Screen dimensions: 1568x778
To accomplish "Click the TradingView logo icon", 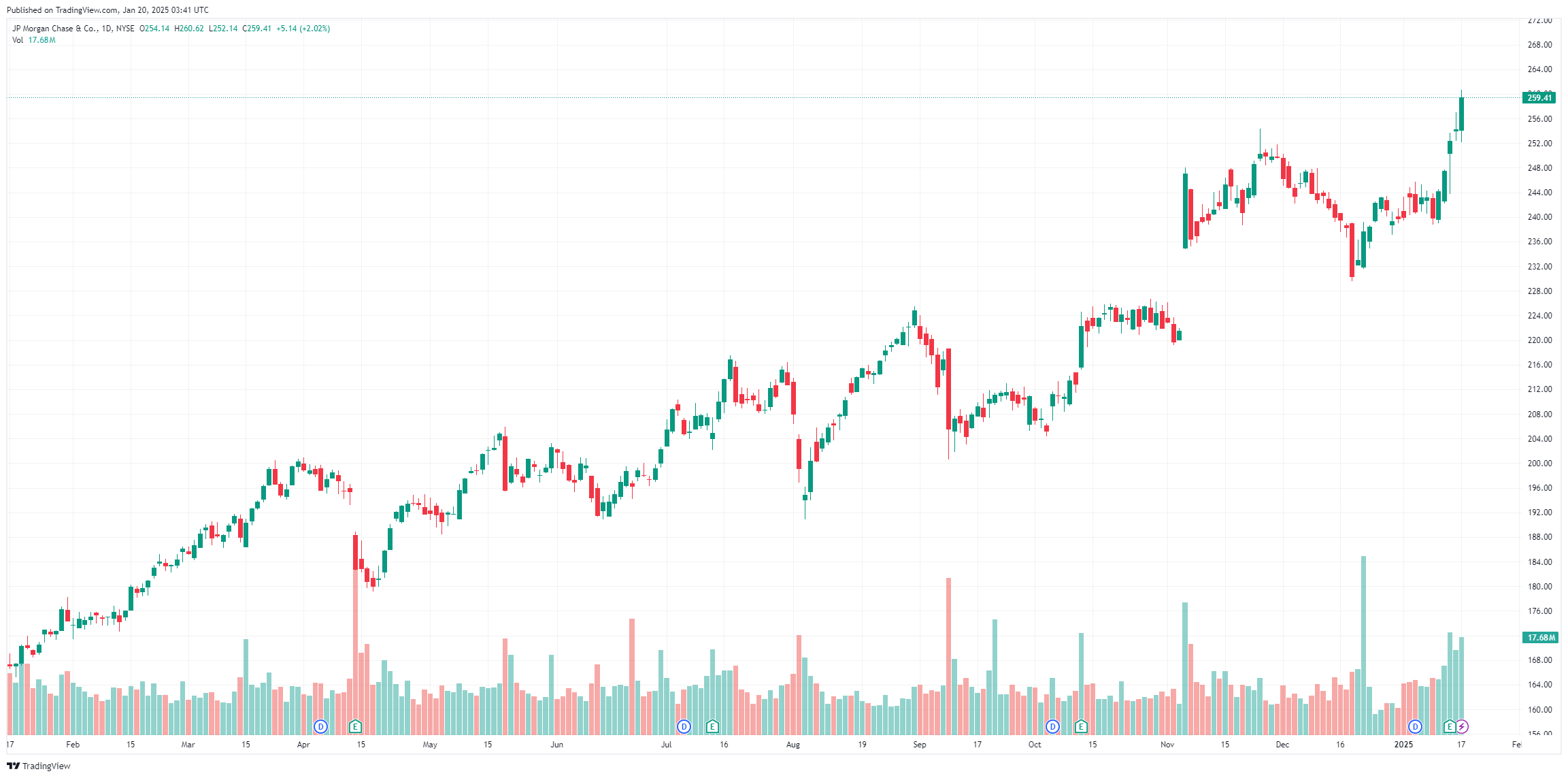I will (x=14, y=766).
